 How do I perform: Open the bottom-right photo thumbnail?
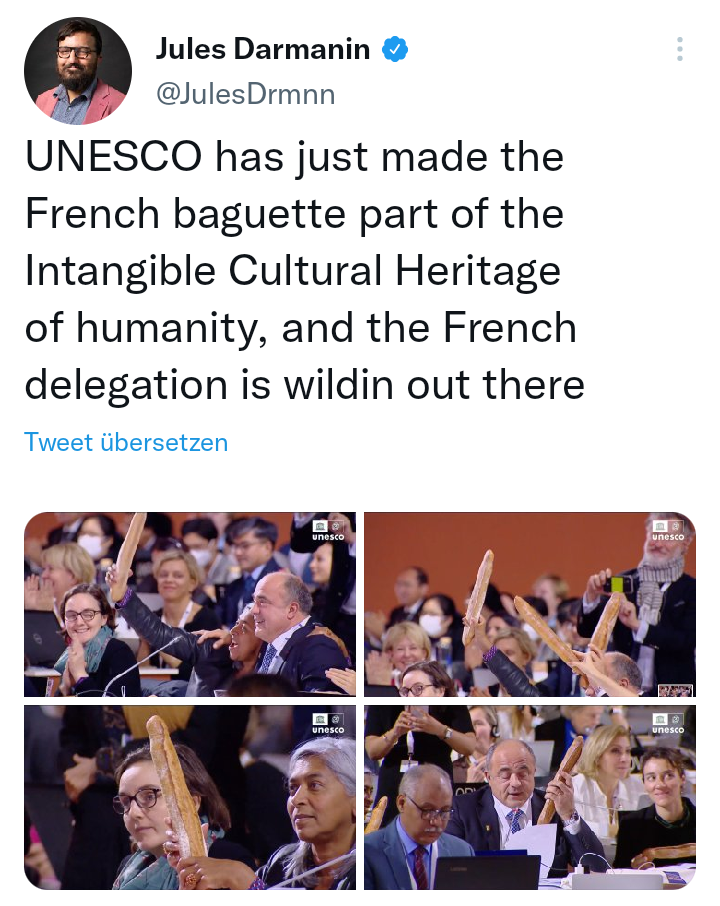pyautogui.click(x=530, y=797)
